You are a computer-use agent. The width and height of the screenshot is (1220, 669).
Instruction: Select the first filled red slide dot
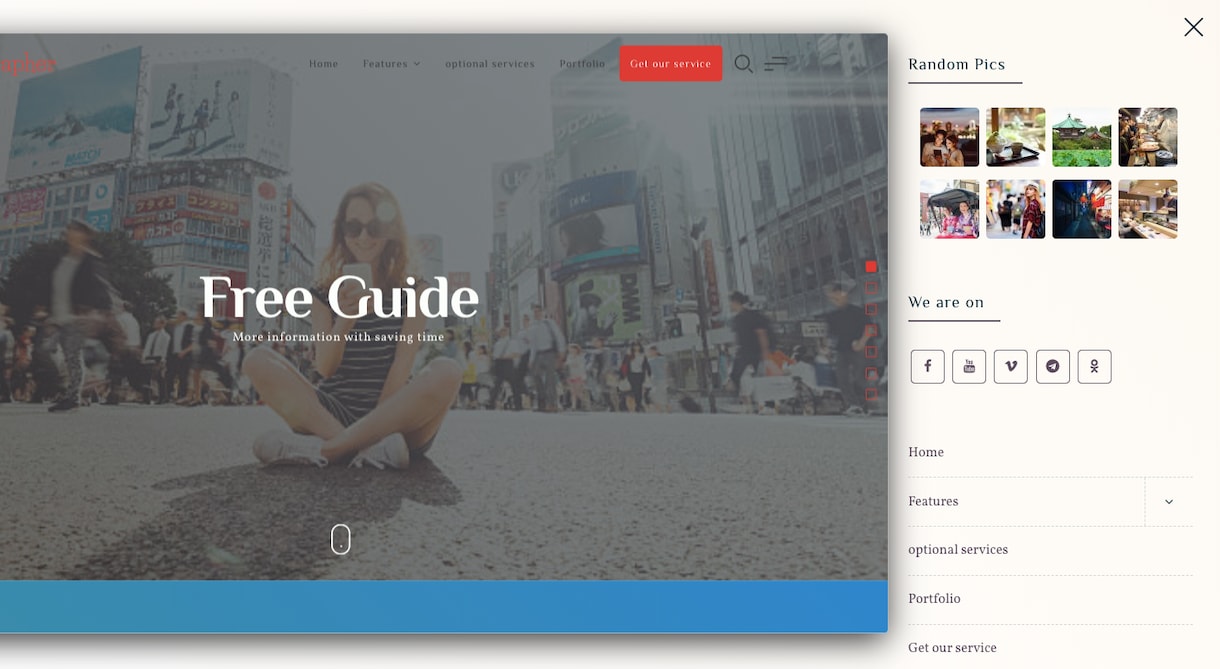click(871, 266)
